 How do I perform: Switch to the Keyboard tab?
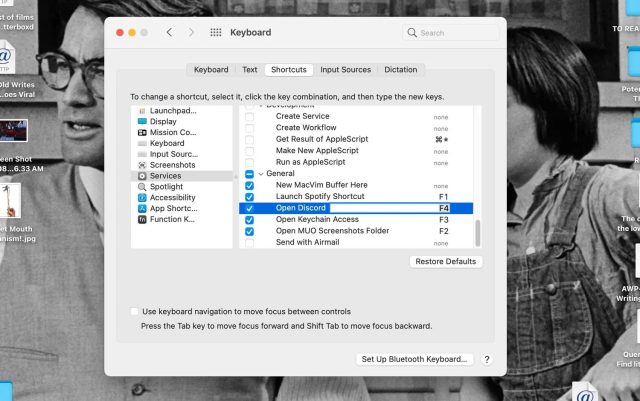click(211, 69)
